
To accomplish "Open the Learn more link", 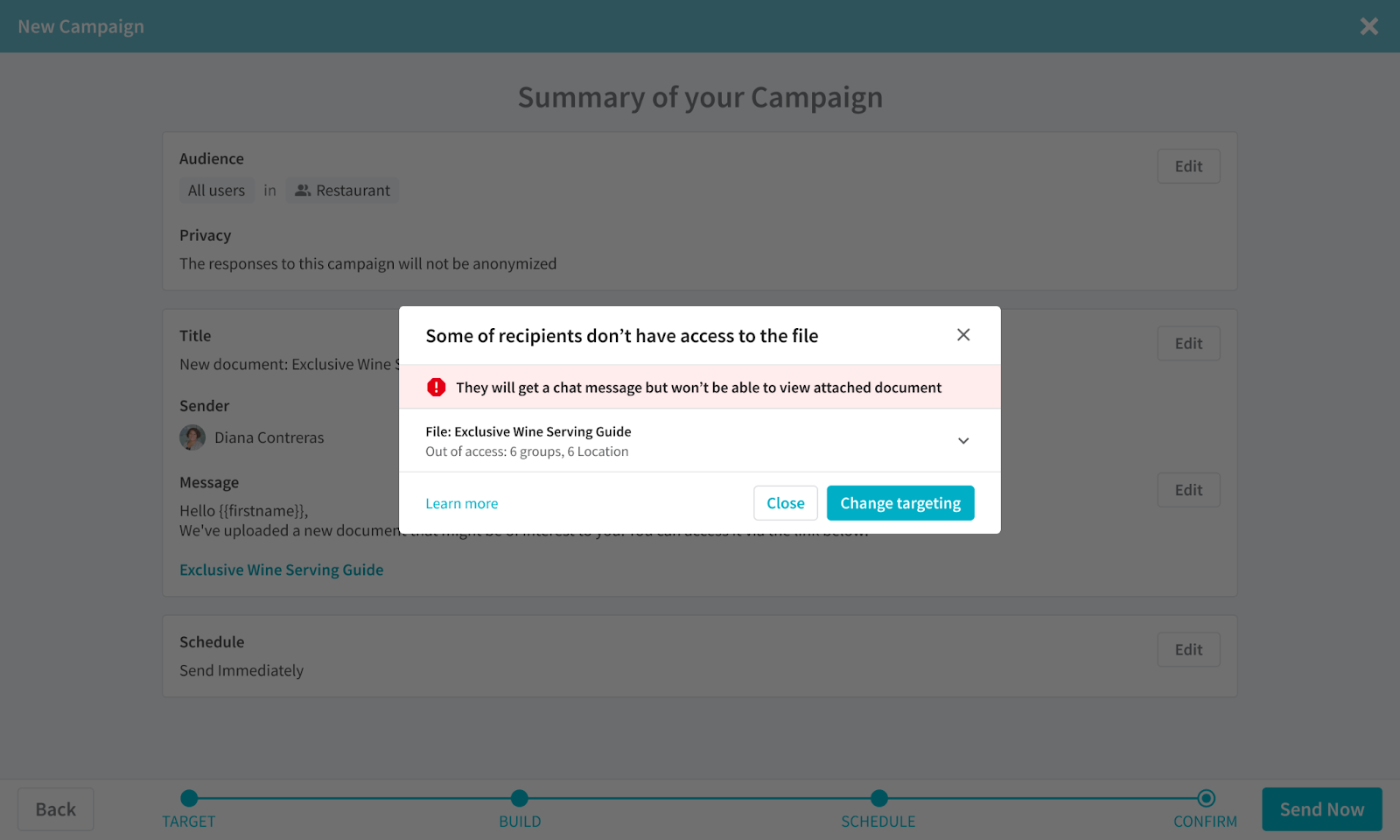I will coord(461,504).
